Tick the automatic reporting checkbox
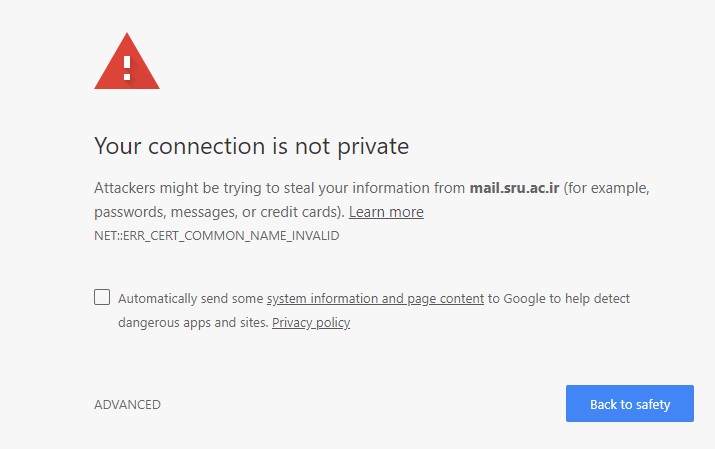 click(102, 297)
